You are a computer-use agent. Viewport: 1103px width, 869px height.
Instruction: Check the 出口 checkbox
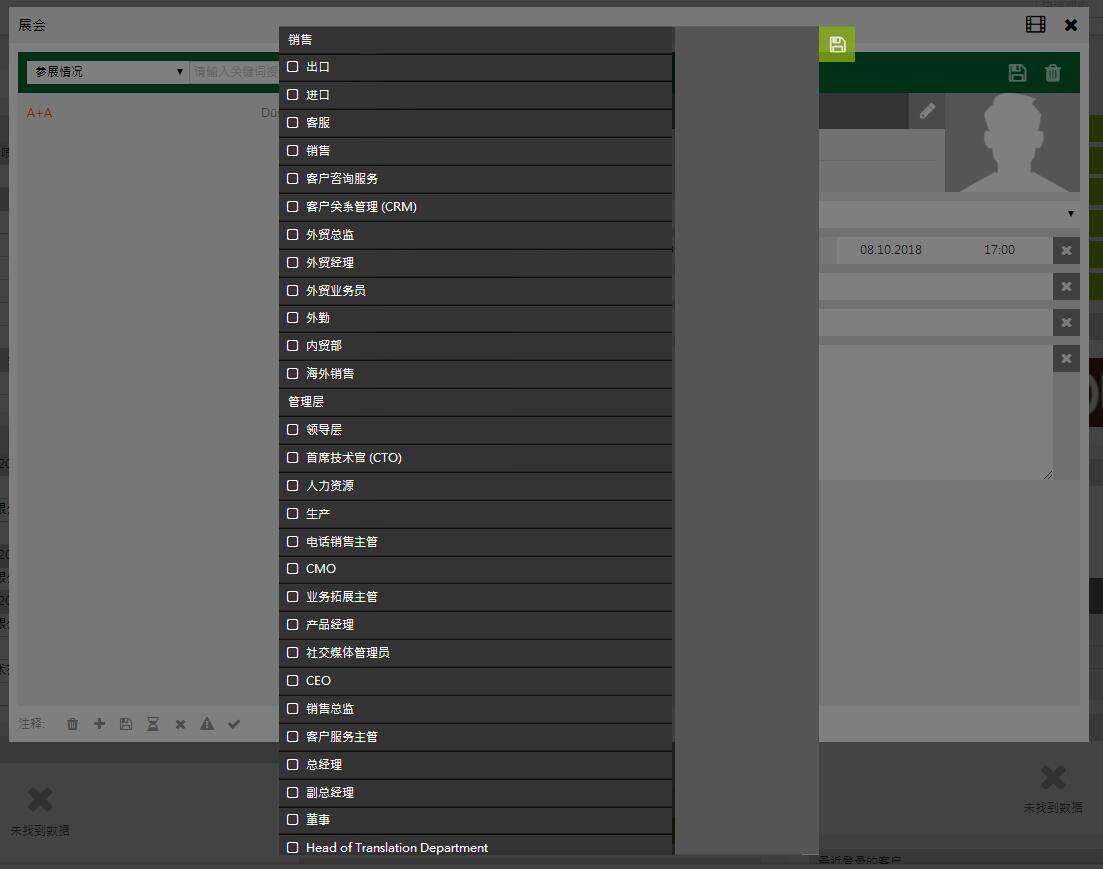tap(293, 67)
